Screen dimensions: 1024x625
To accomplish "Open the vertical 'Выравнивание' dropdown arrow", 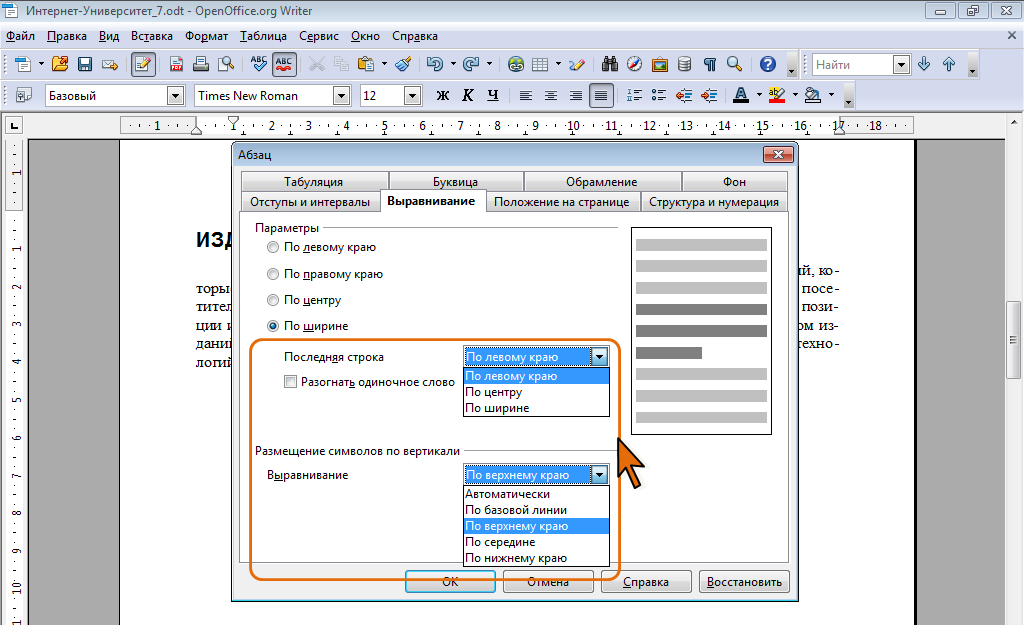I will click(600, 475).
